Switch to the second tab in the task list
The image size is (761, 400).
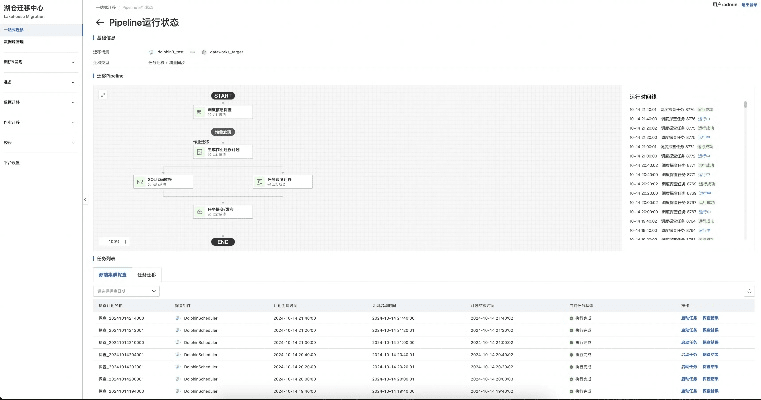point(146,274)
